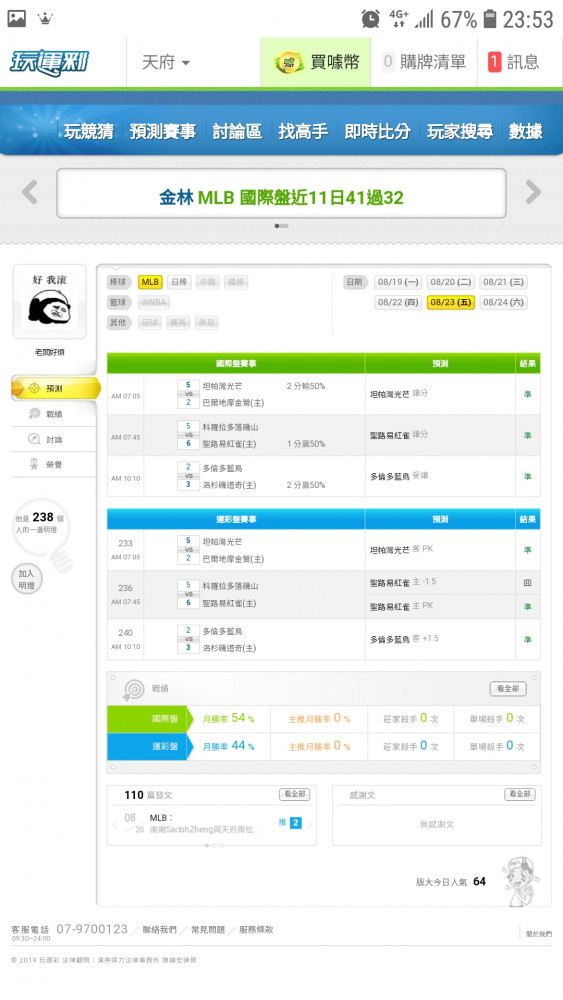This screenshot has width=563, height=1000.
Task: Click the 月勝率 54% statistic
Action: [x=228, y=719]
